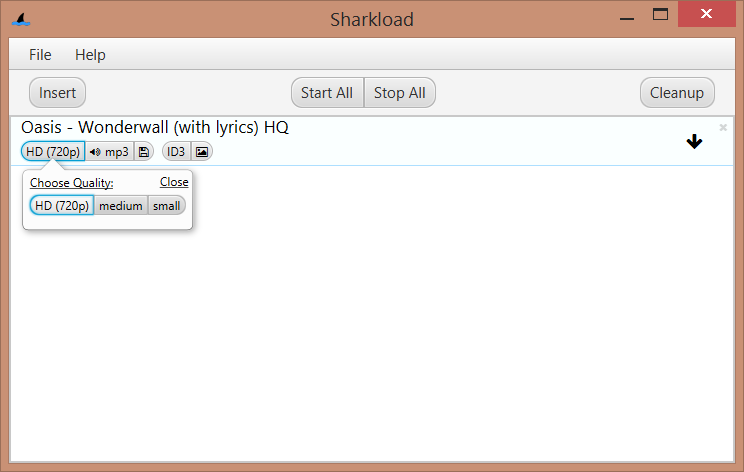
Task: Click the cover image picture icon
Action: [x=201, y=152]
